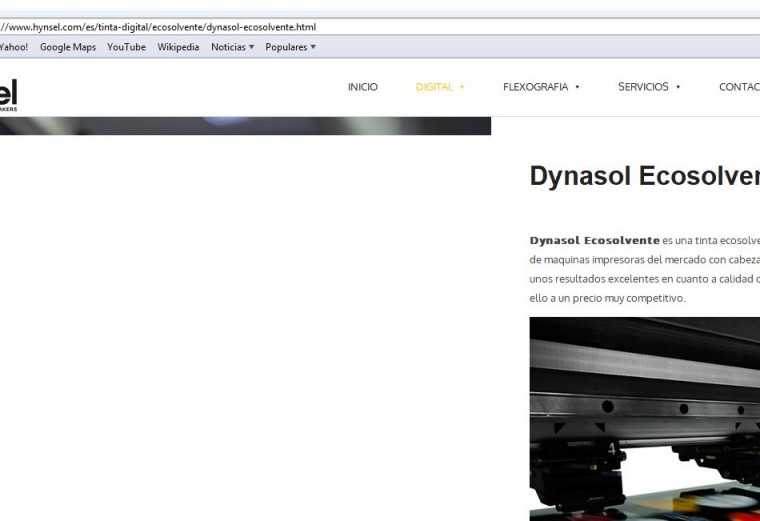This screenshot has width=760, height=521.
Task: Open the Yahoo! bookmark
Action: coord(14,47)
